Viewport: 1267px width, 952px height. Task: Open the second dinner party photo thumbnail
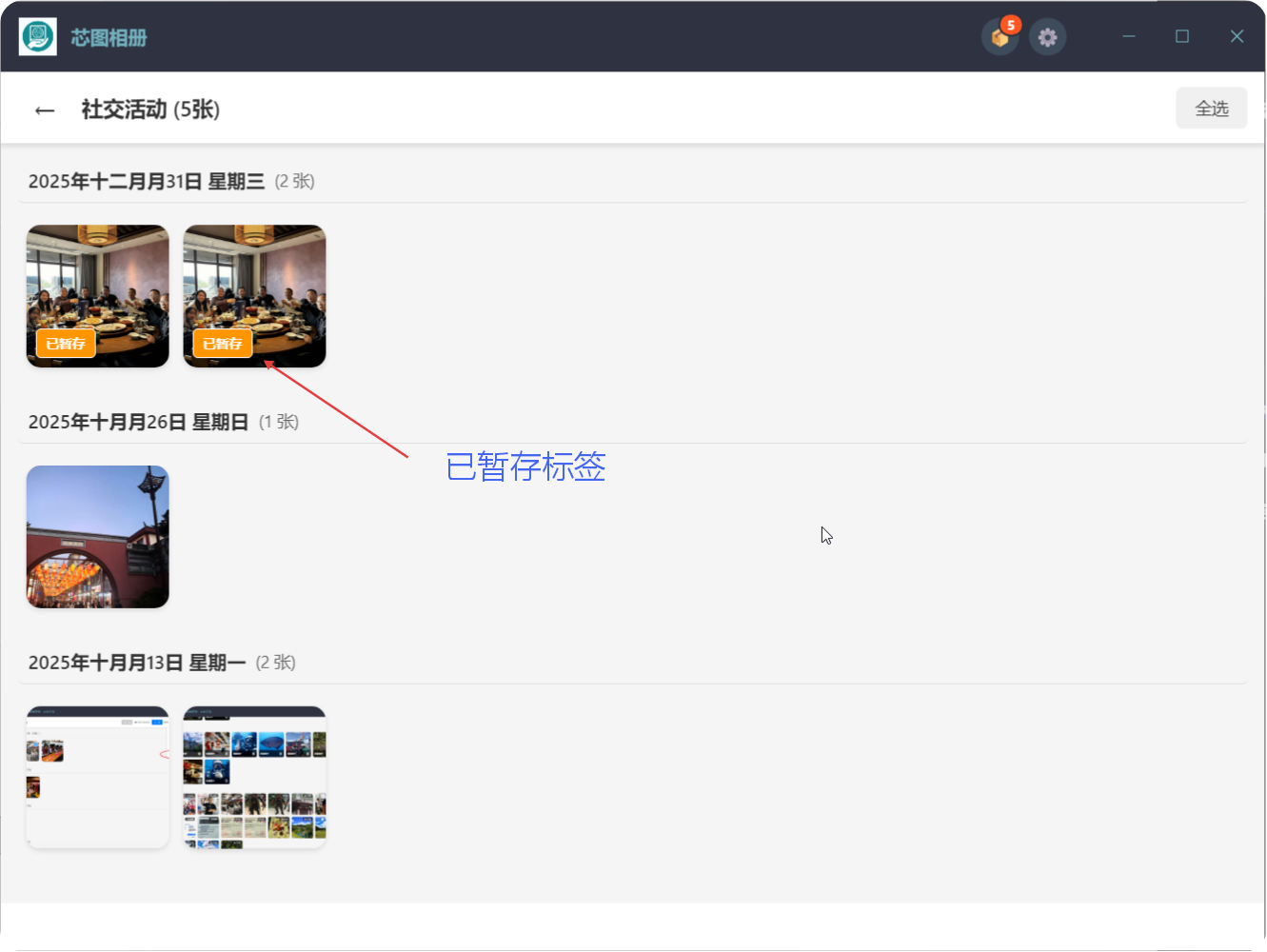[254, 295]
